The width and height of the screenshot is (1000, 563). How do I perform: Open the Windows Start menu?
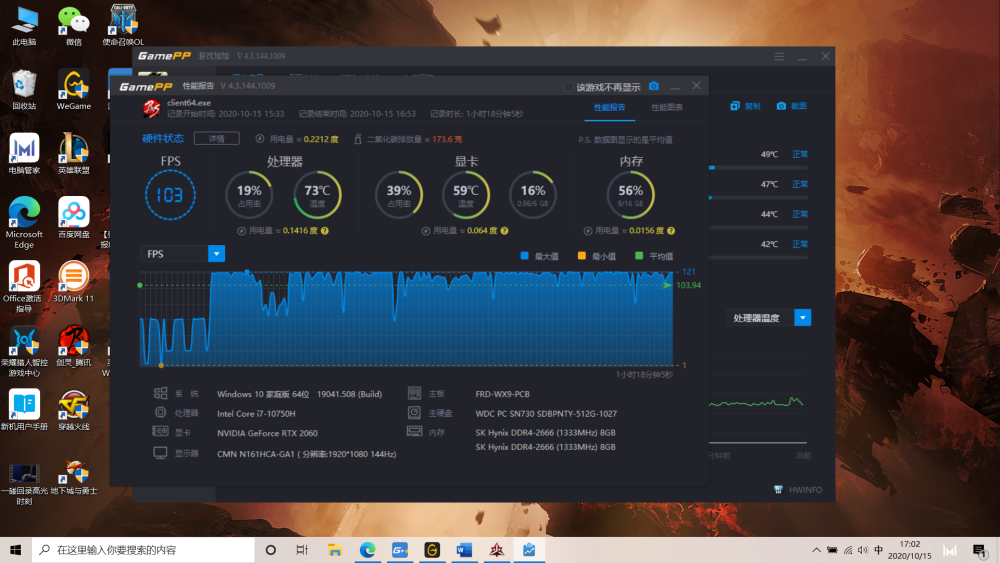click(x=15, y=550)
